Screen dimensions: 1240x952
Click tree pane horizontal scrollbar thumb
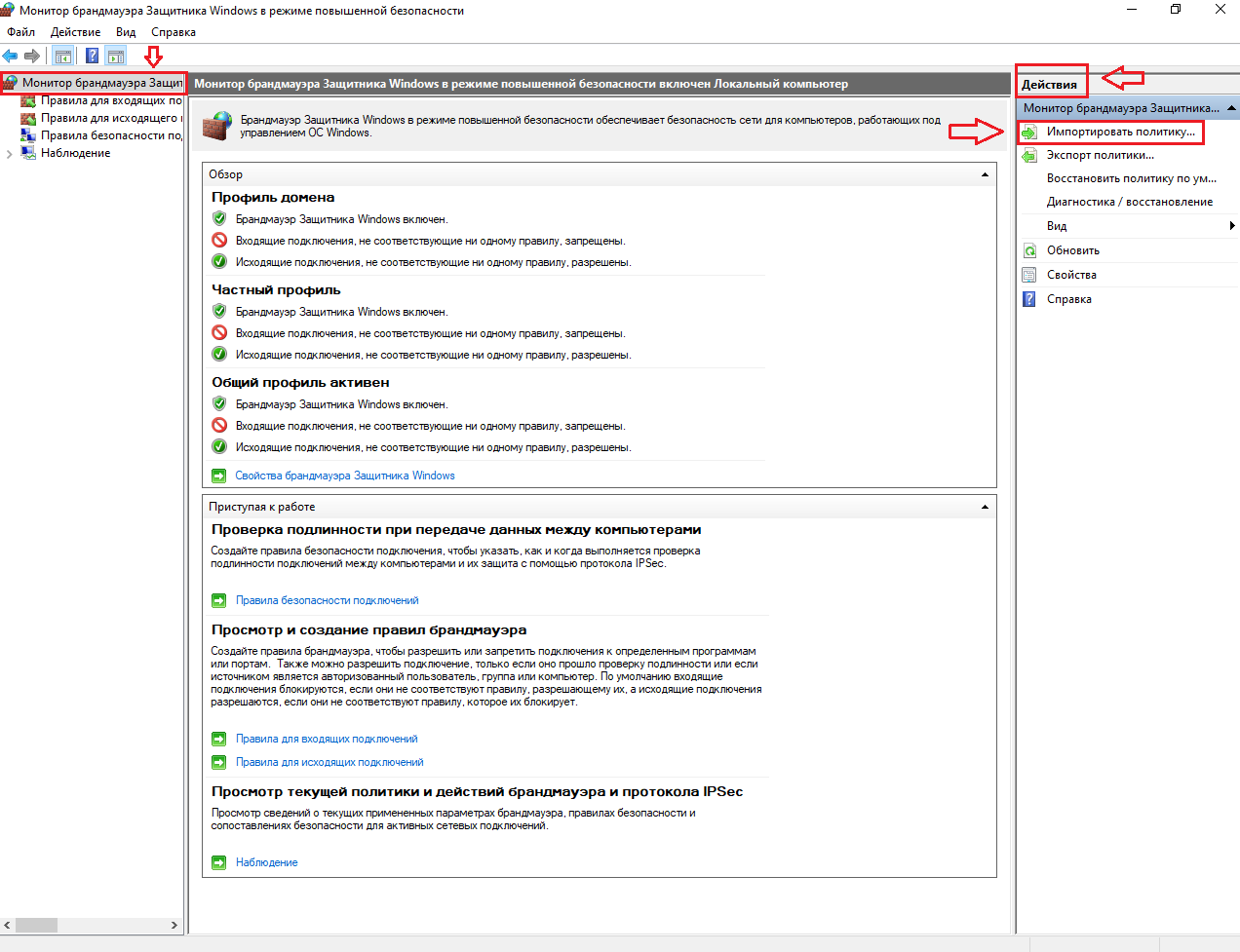pyautogui.click(x=36, y=925)
